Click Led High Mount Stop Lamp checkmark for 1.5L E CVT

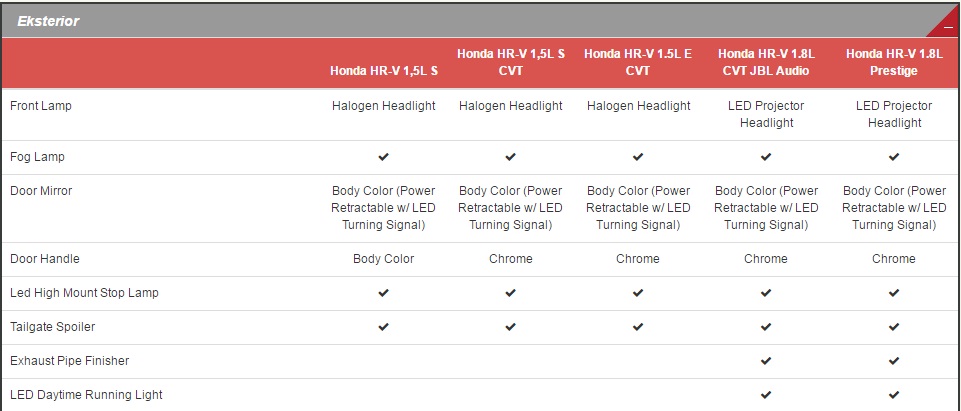click(x=638, y=293)
